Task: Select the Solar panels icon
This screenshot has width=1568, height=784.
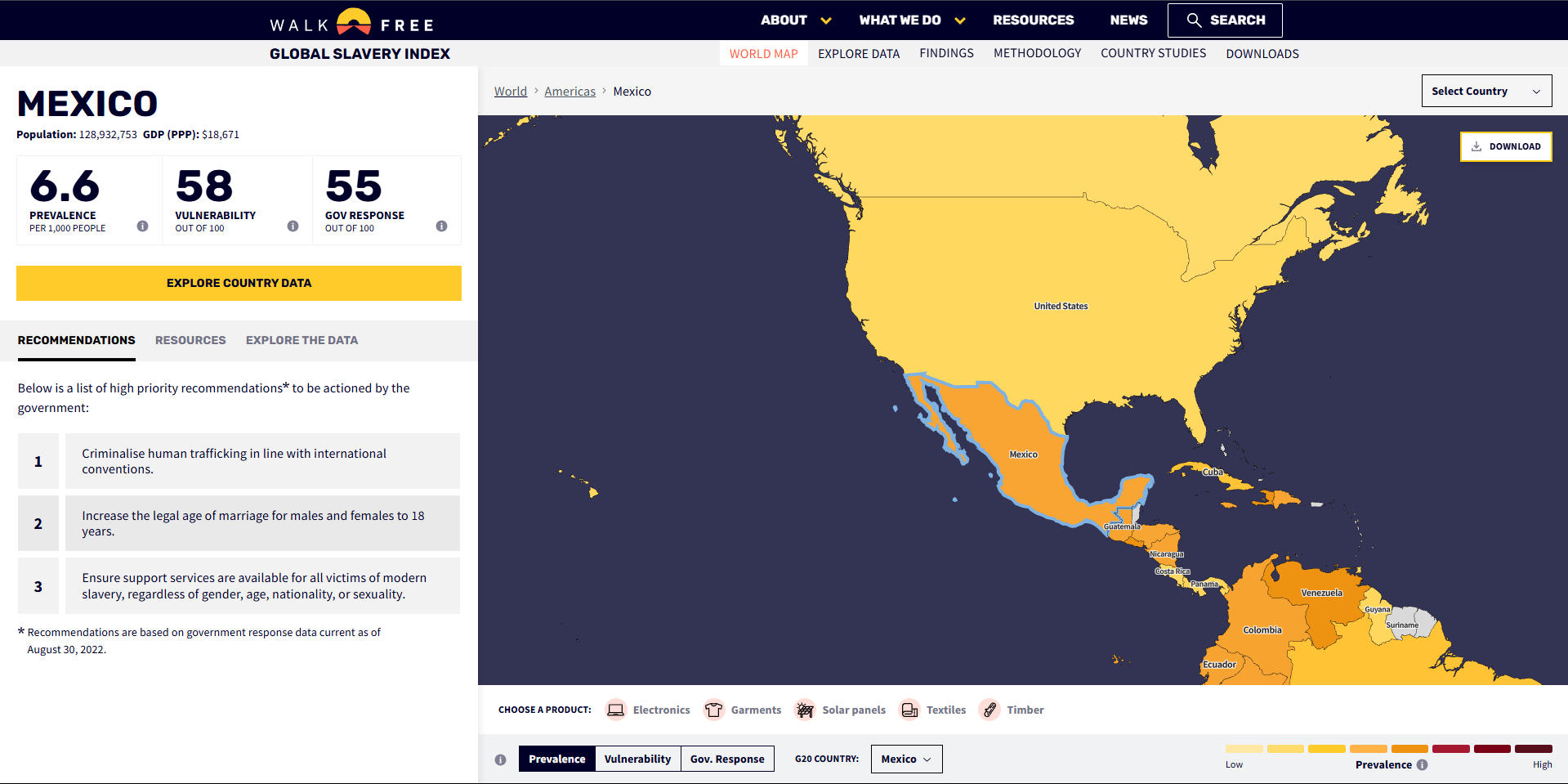Action: [x=805, y=710]
